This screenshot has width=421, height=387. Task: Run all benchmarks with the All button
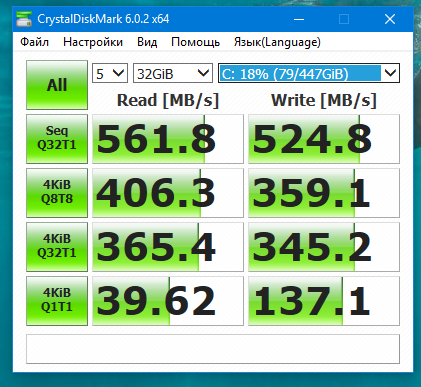point(57,85)
